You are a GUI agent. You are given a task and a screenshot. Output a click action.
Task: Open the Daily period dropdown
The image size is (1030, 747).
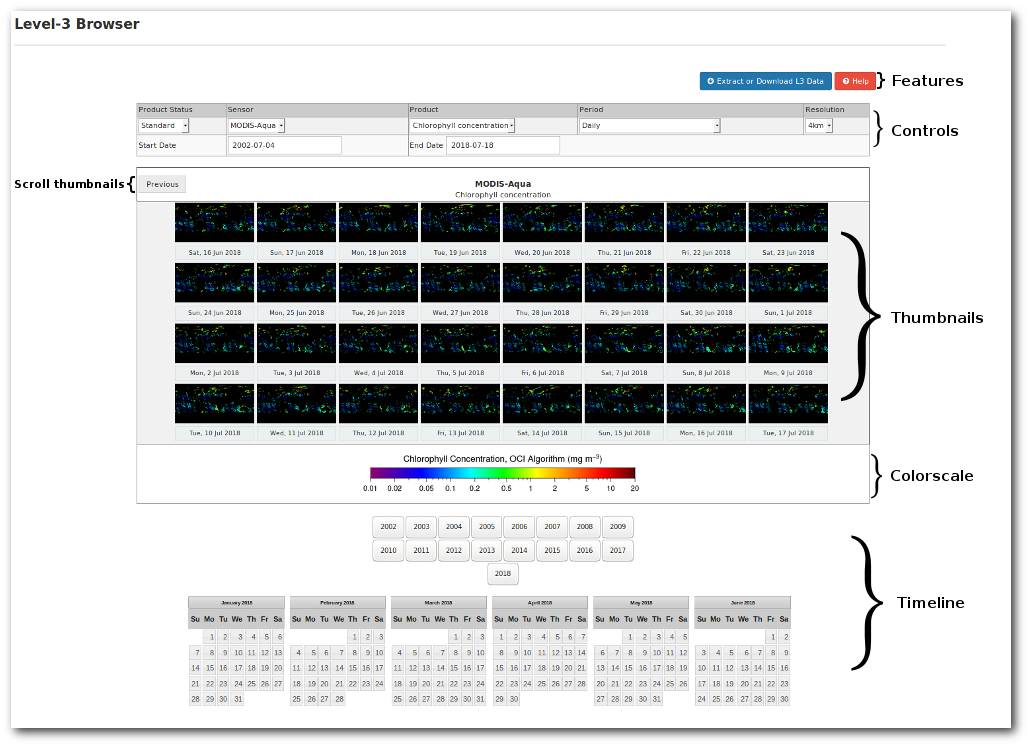(649, 126)
